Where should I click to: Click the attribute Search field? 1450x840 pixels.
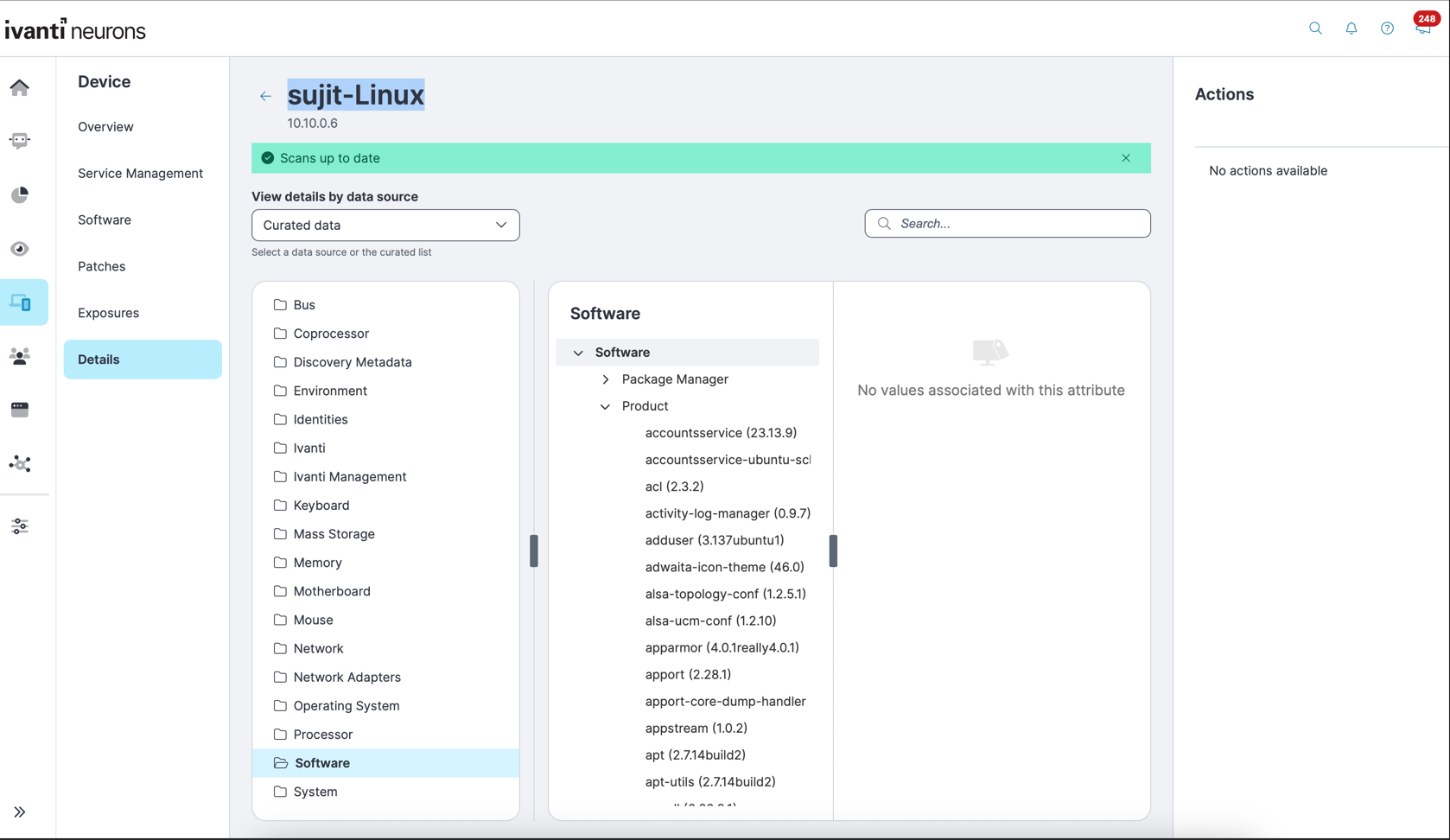(1008, 224)
